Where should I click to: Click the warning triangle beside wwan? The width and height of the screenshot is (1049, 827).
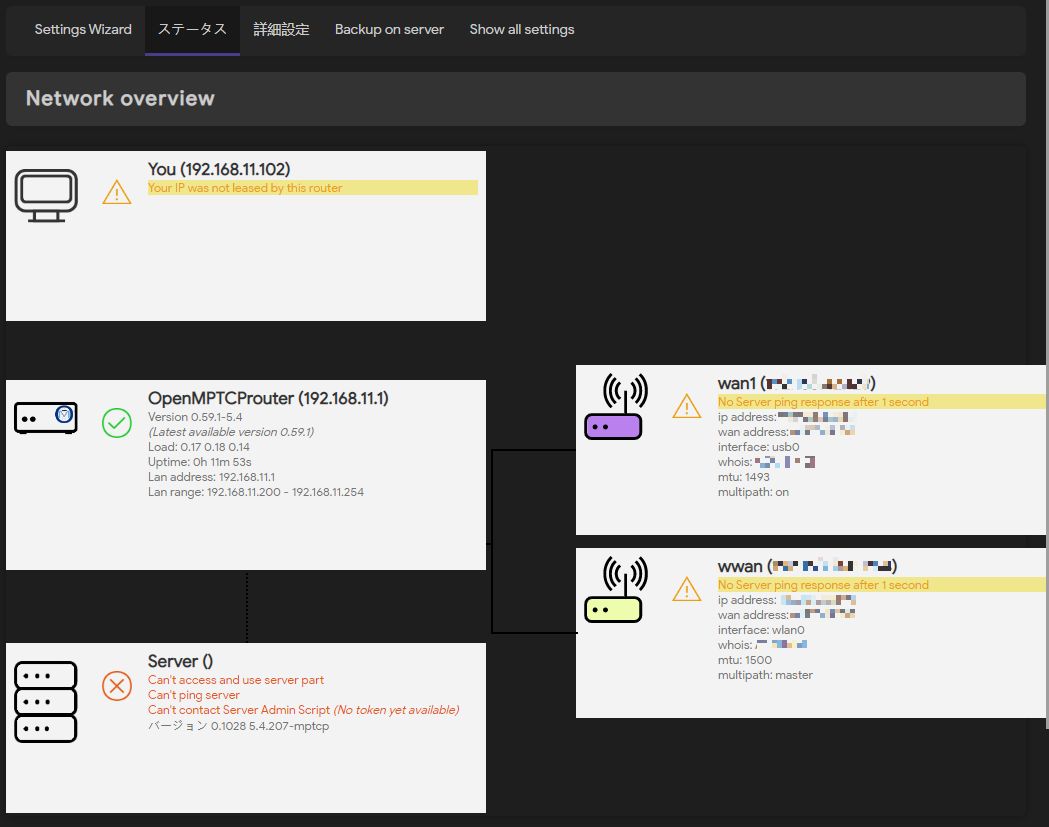tap(686, 589)
